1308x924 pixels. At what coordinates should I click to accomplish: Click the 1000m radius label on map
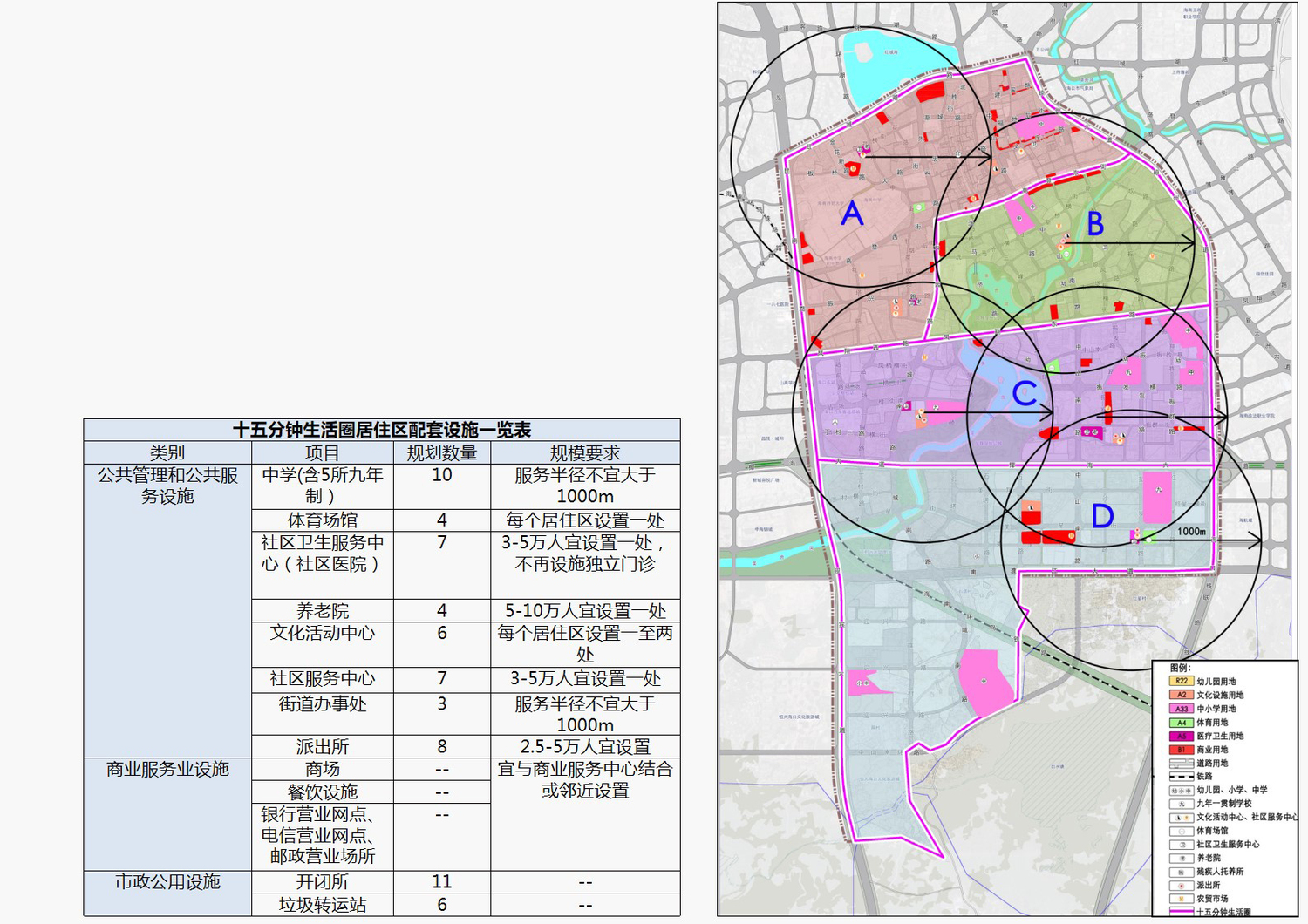[x=1191, y=532]
